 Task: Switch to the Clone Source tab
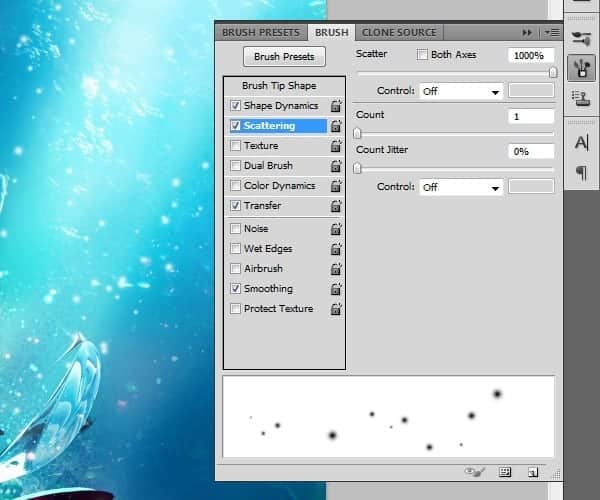399,33
